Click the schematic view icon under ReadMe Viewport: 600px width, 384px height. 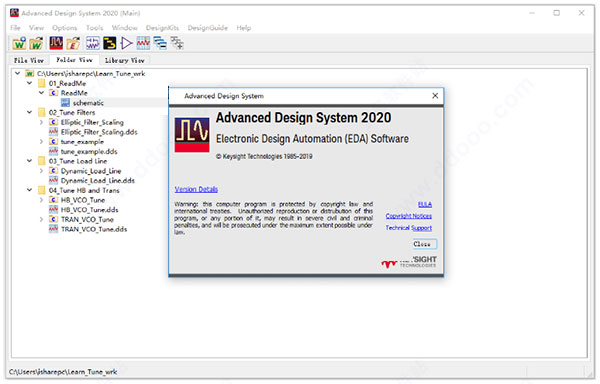(x=65, y=103)
